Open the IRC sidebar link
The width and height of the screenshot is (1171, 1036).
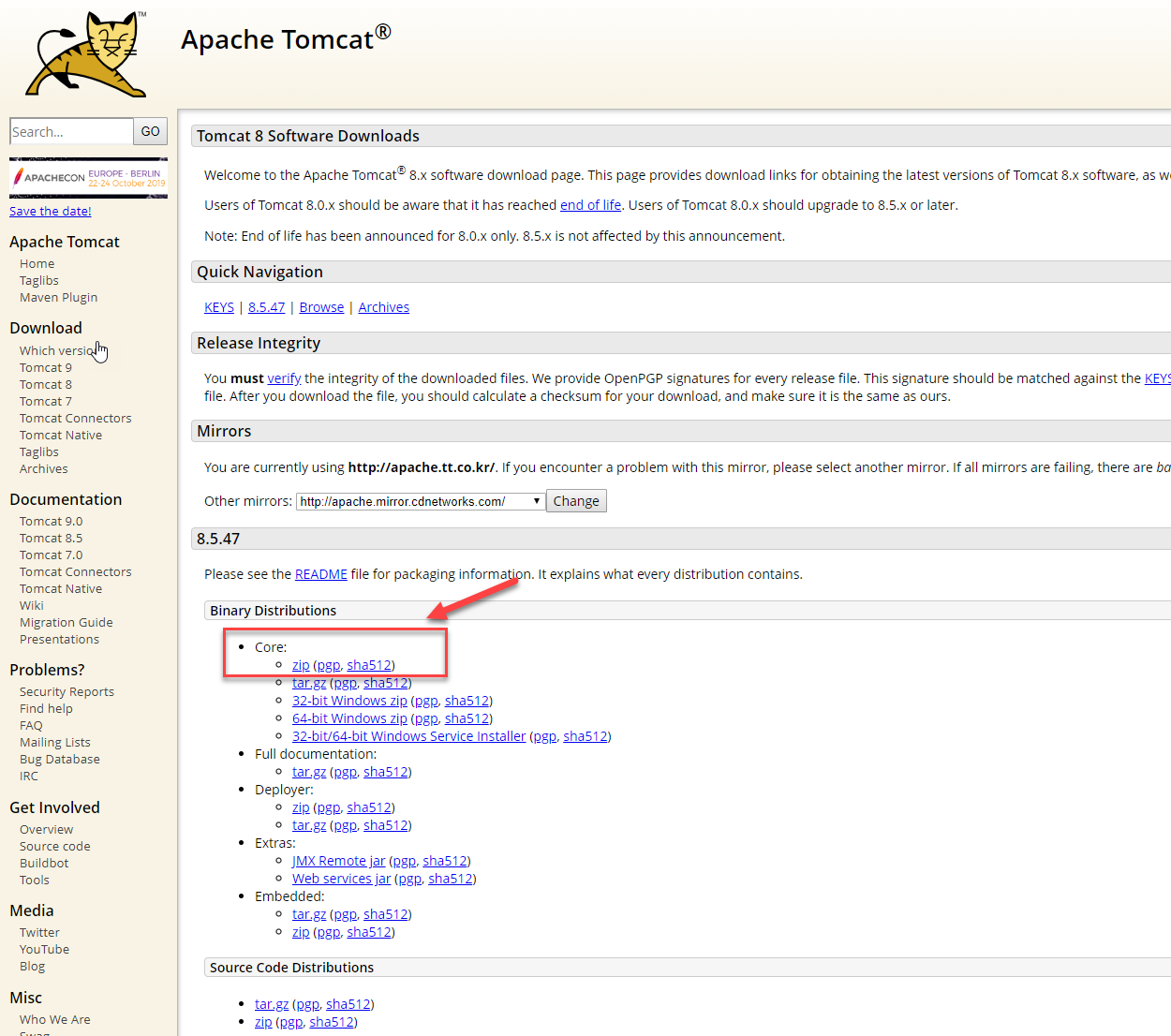click(29, 777)
